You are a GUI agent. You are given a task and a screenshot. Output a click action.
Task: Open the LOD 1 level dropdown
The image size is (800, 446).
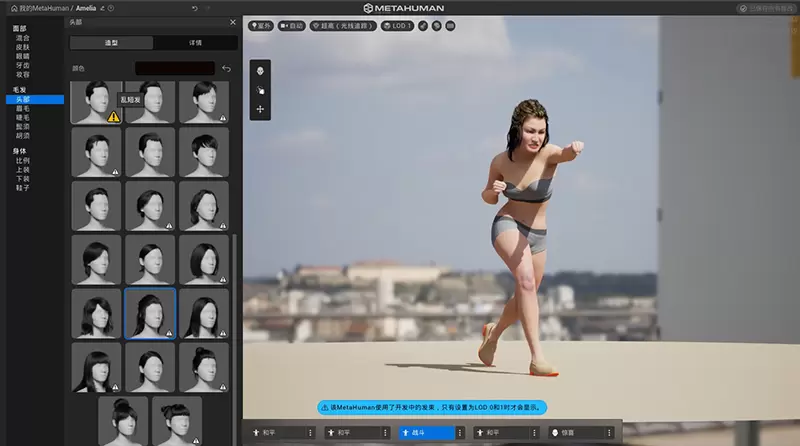(399, 25)
